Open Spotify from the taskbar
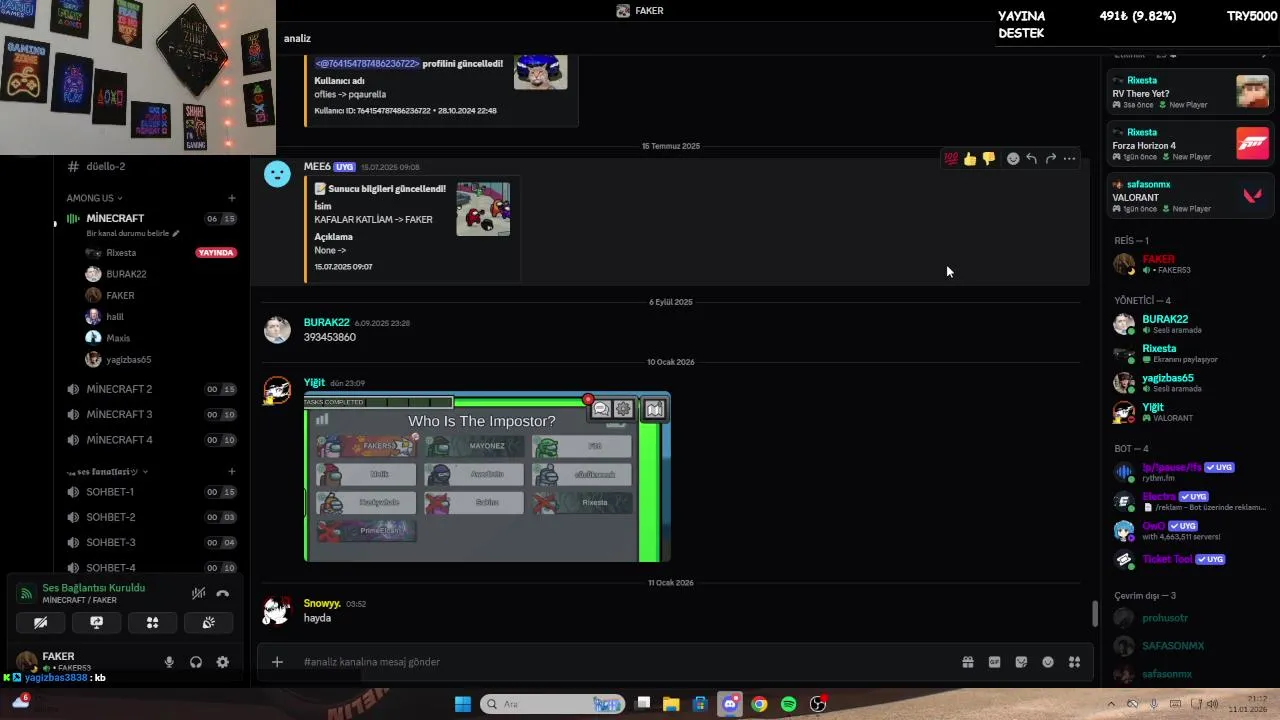This screenshot has width=1280, height=720. (x=788, y=704)
